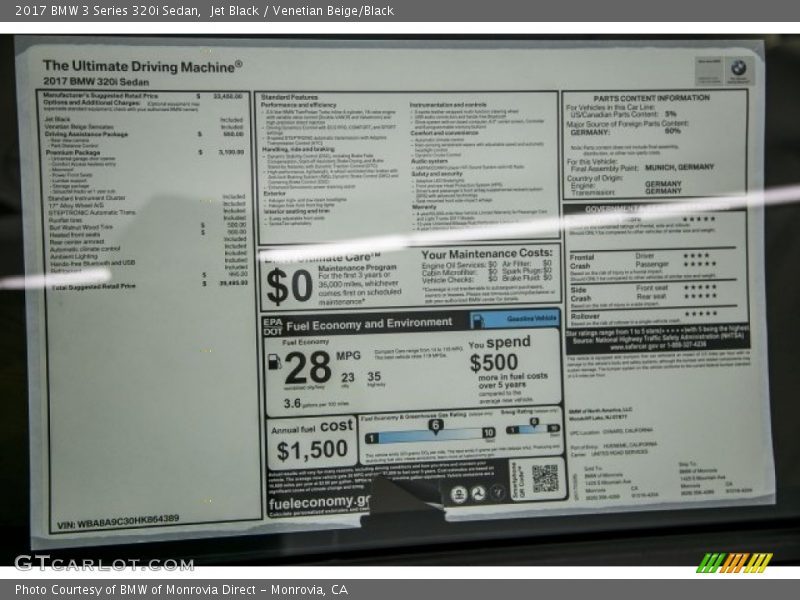Click 'Side Crash' rating label

[x=581, y=294]
